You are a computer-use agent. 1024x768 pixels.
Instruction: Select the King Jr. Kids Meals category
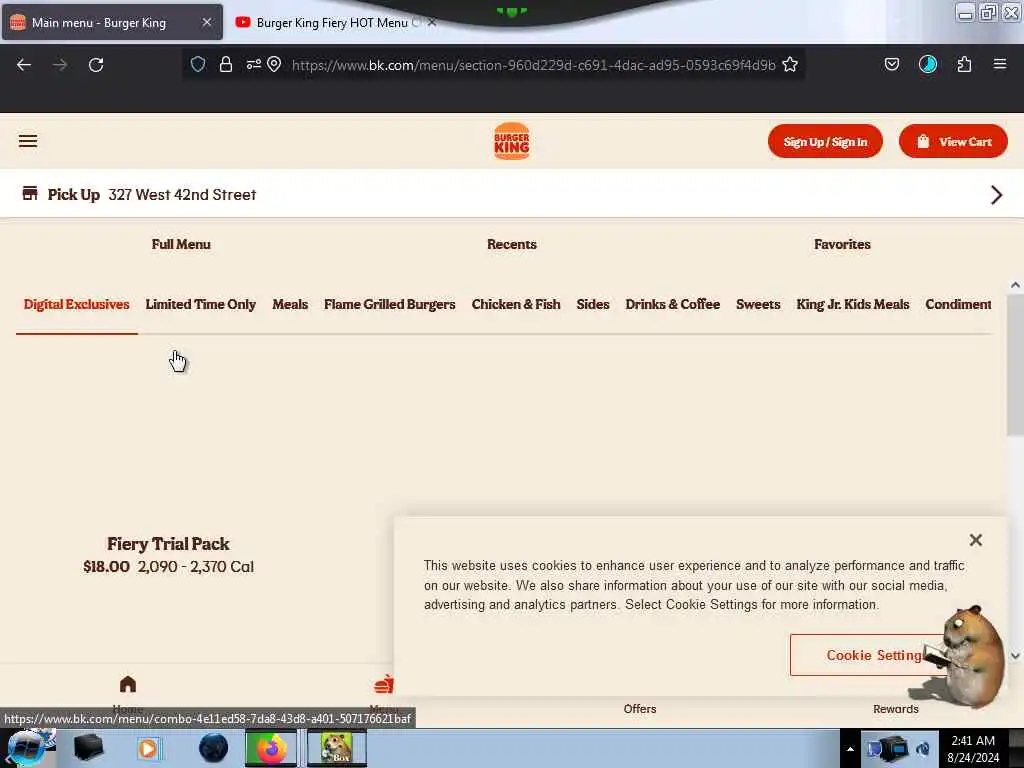(x=852, y=304)
